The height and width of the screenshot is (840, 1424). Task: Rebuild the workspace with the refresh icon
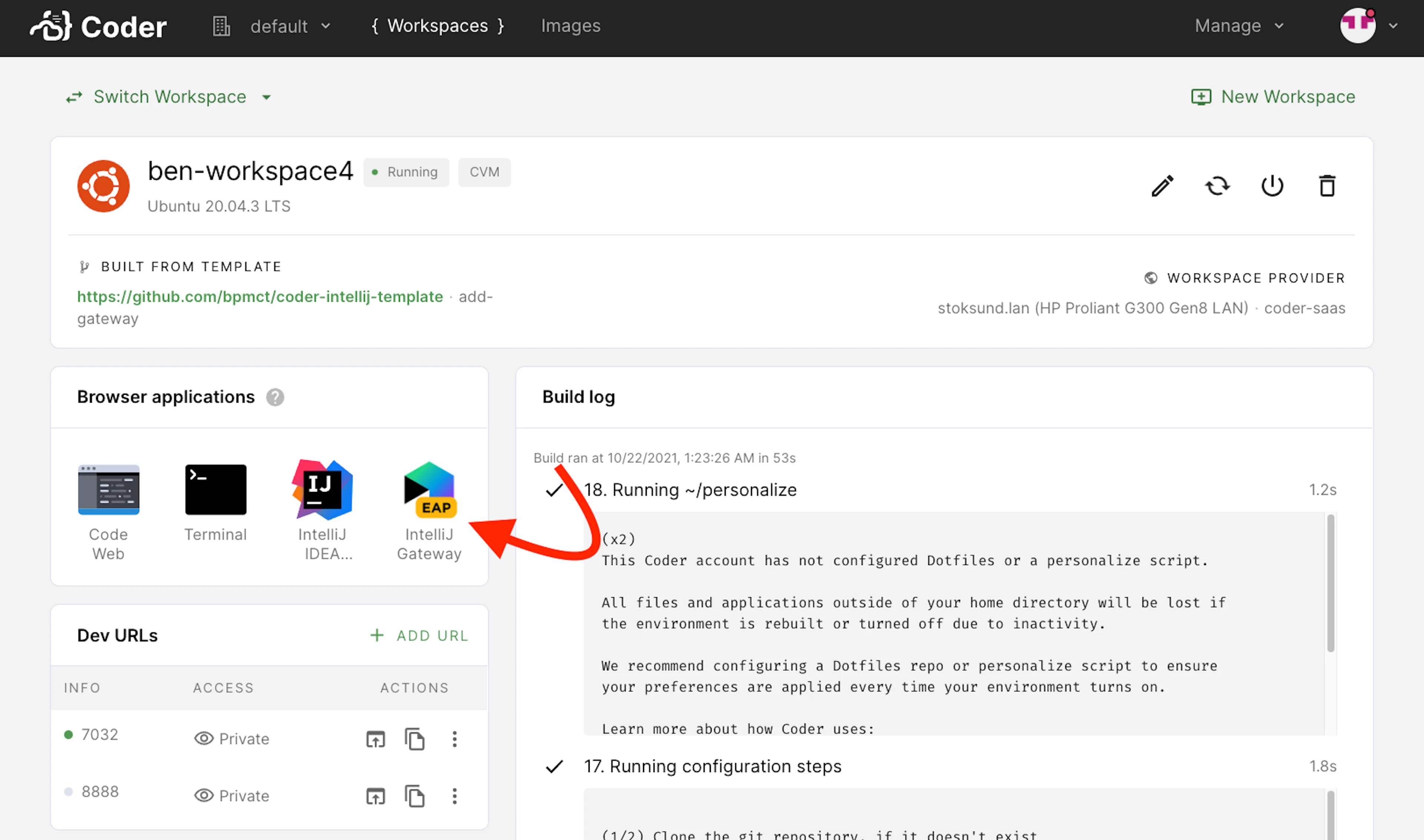pos(1217,186)
